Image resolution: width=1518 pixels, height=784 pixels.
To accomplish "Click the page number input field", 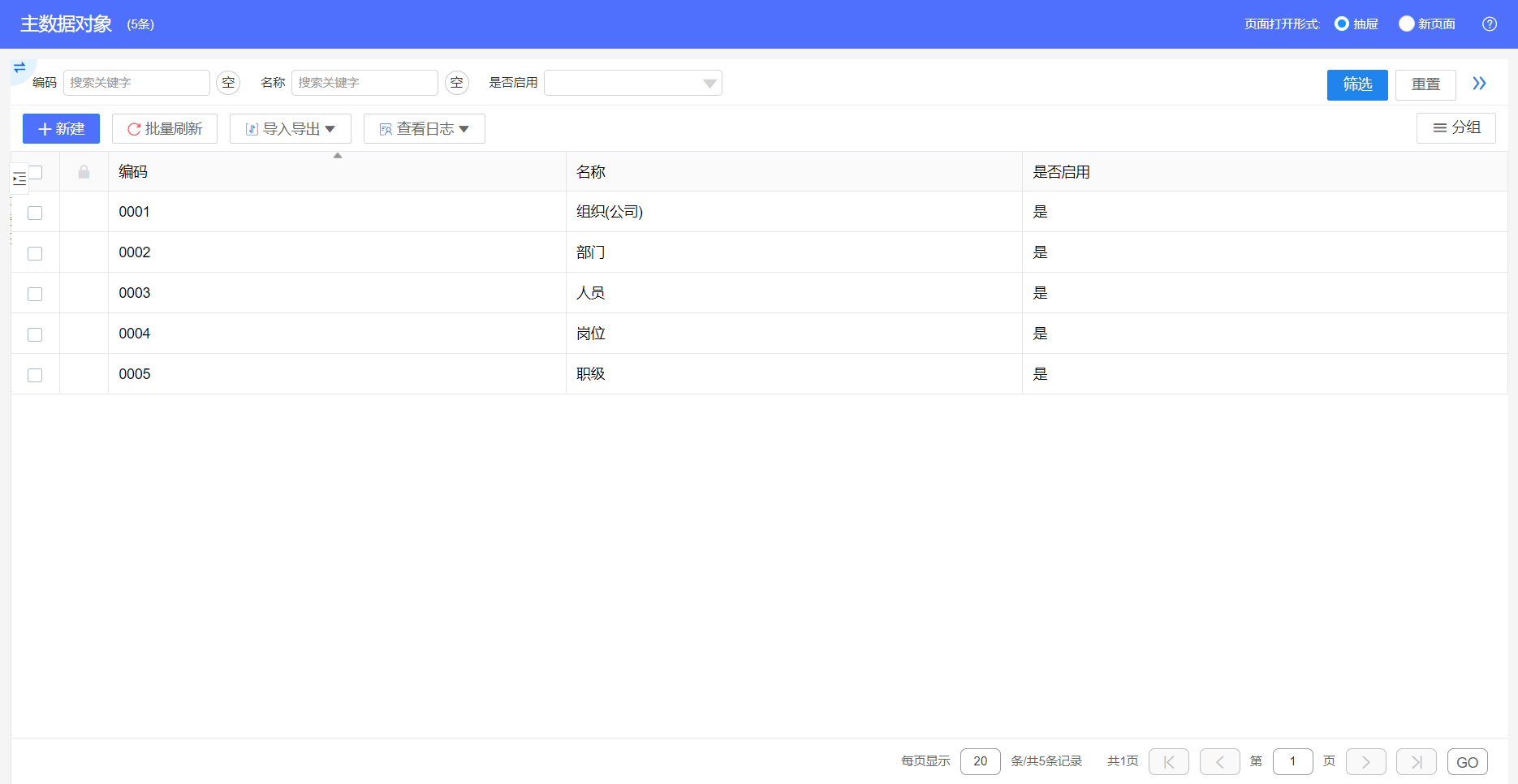I will coord(1293,761).
